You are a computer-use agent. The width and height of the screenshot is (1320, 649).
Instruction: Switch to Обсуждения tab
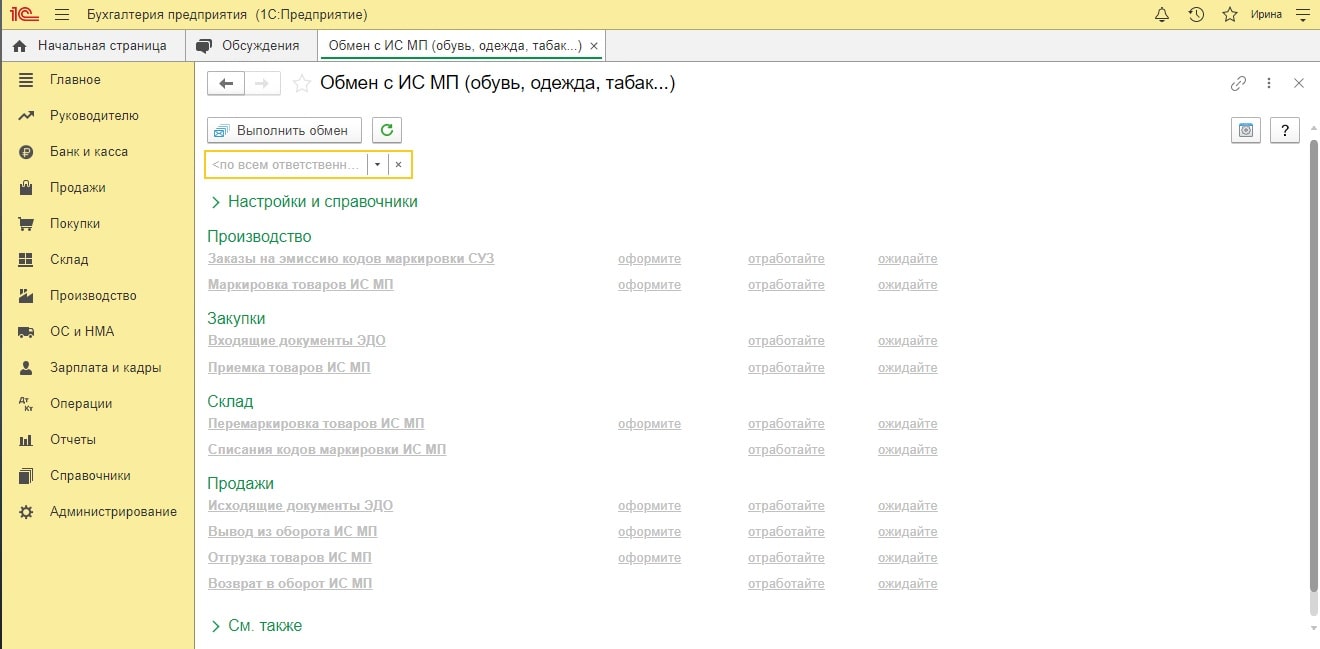[x=251, y=46]
